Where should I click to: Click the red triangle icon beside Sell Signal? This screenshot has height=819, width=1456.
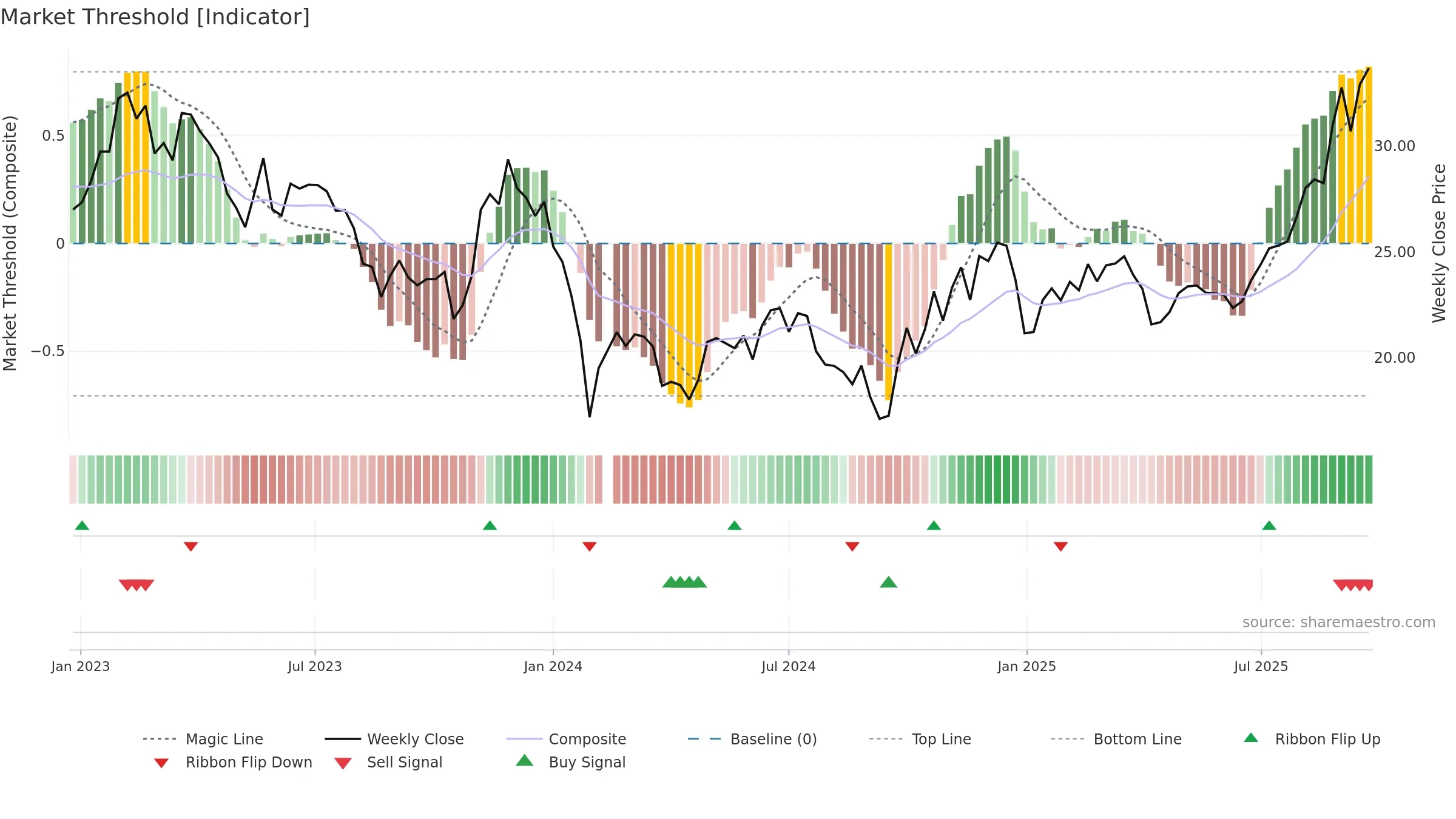pyautogui.click(x=343, y=763)
